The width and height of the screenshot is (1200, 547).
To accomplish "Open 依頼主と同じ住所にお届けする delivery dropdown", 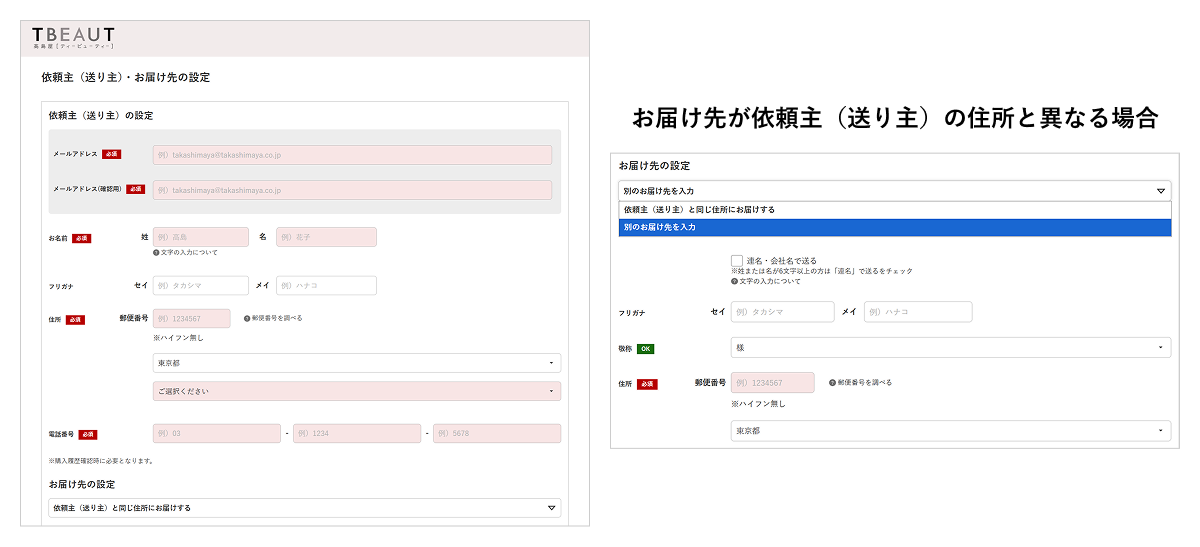I will [x=305, y=508].
